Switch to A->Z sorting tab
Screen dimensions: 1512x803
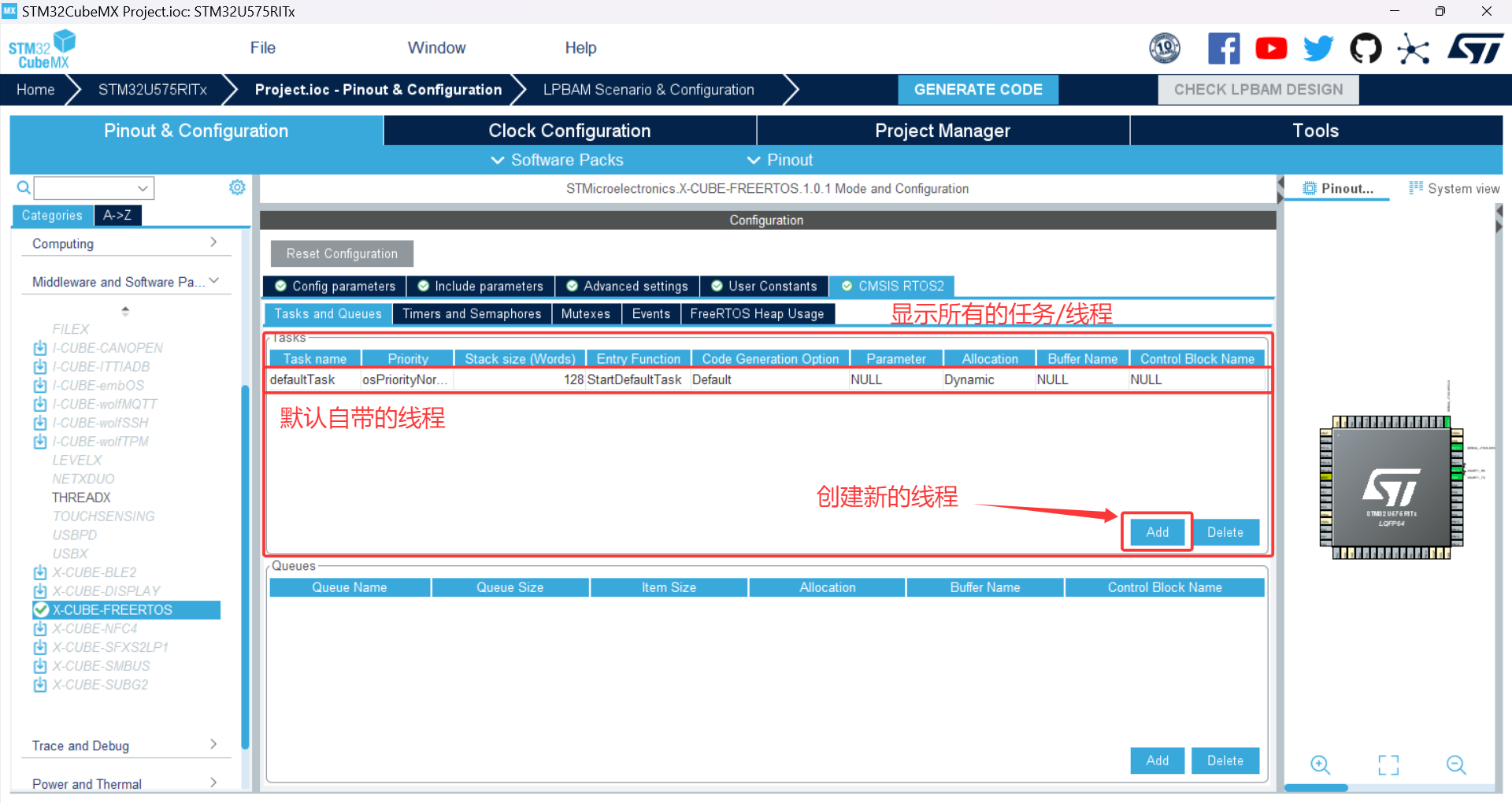pyautogui.click(x=117, y=215)
